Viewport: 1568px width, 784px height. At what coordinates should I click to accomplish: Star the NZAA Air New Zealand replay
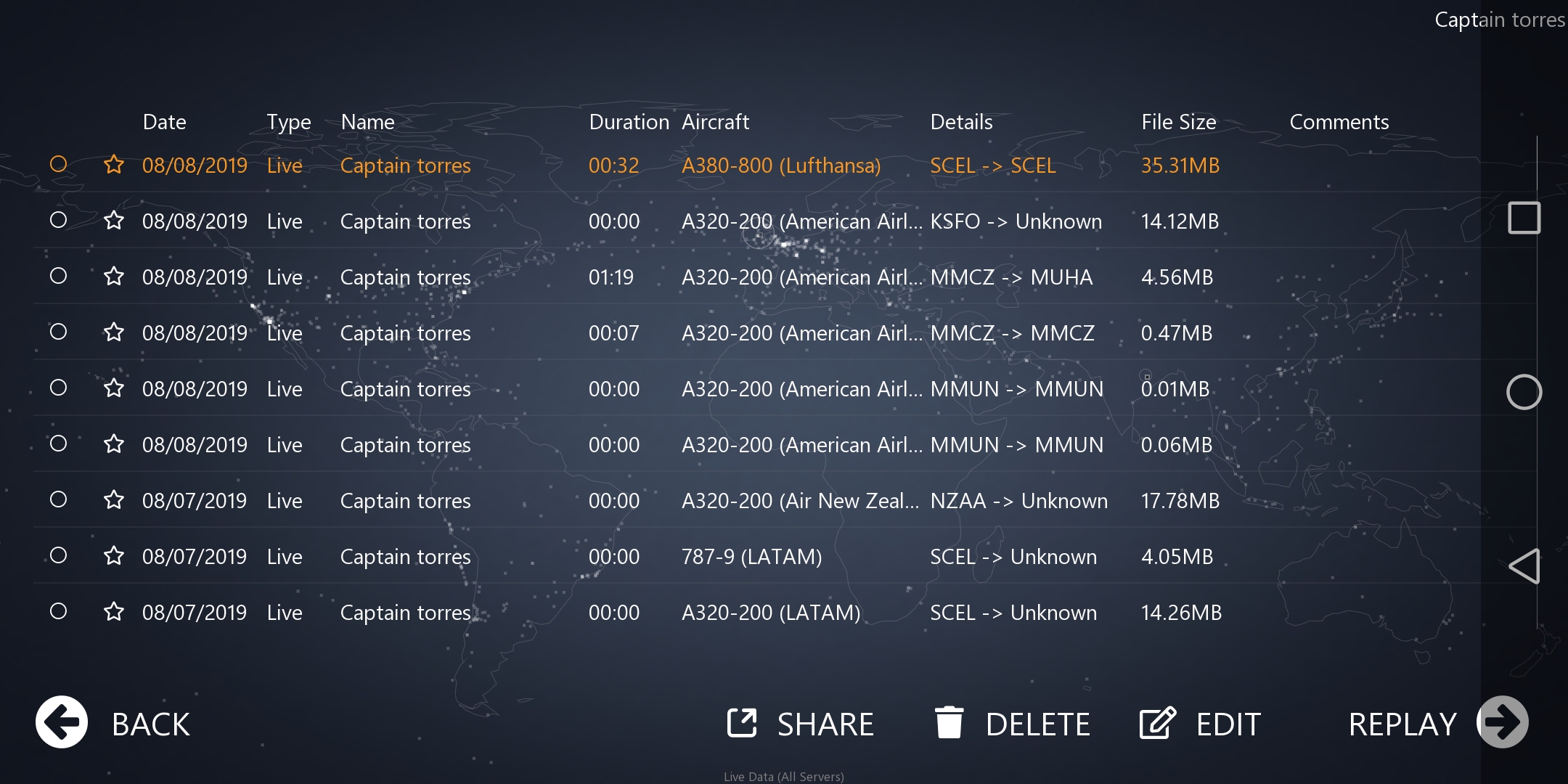(x=114, y=500)
